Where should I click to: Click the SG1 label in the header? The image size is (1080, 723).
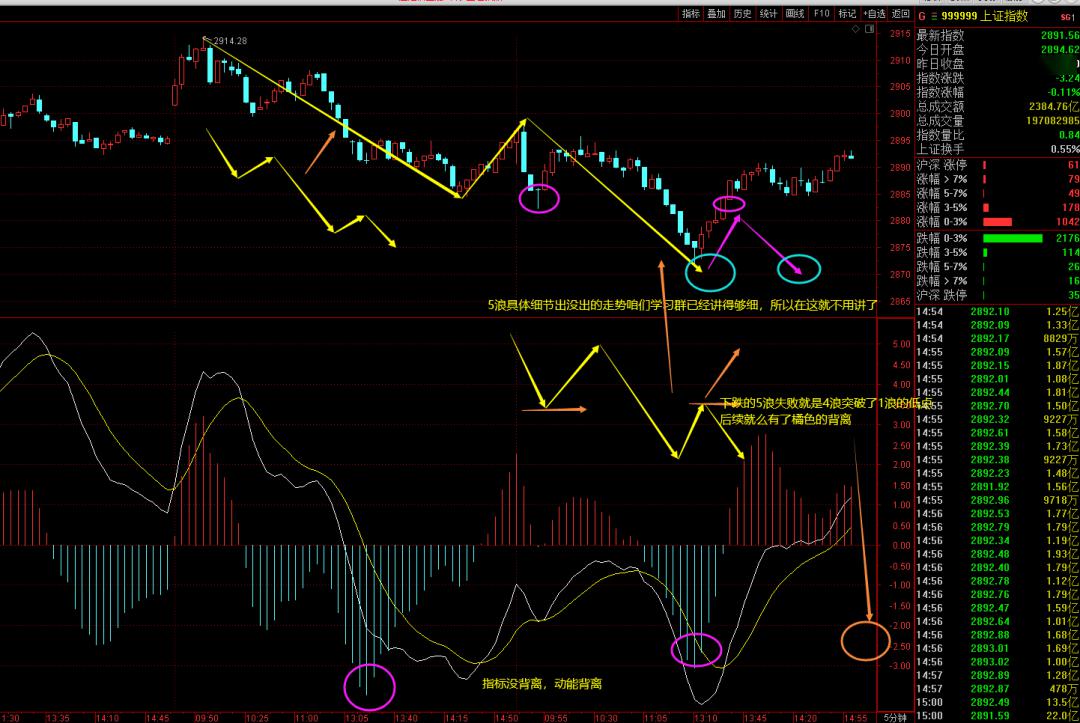tap(1068, 17)
